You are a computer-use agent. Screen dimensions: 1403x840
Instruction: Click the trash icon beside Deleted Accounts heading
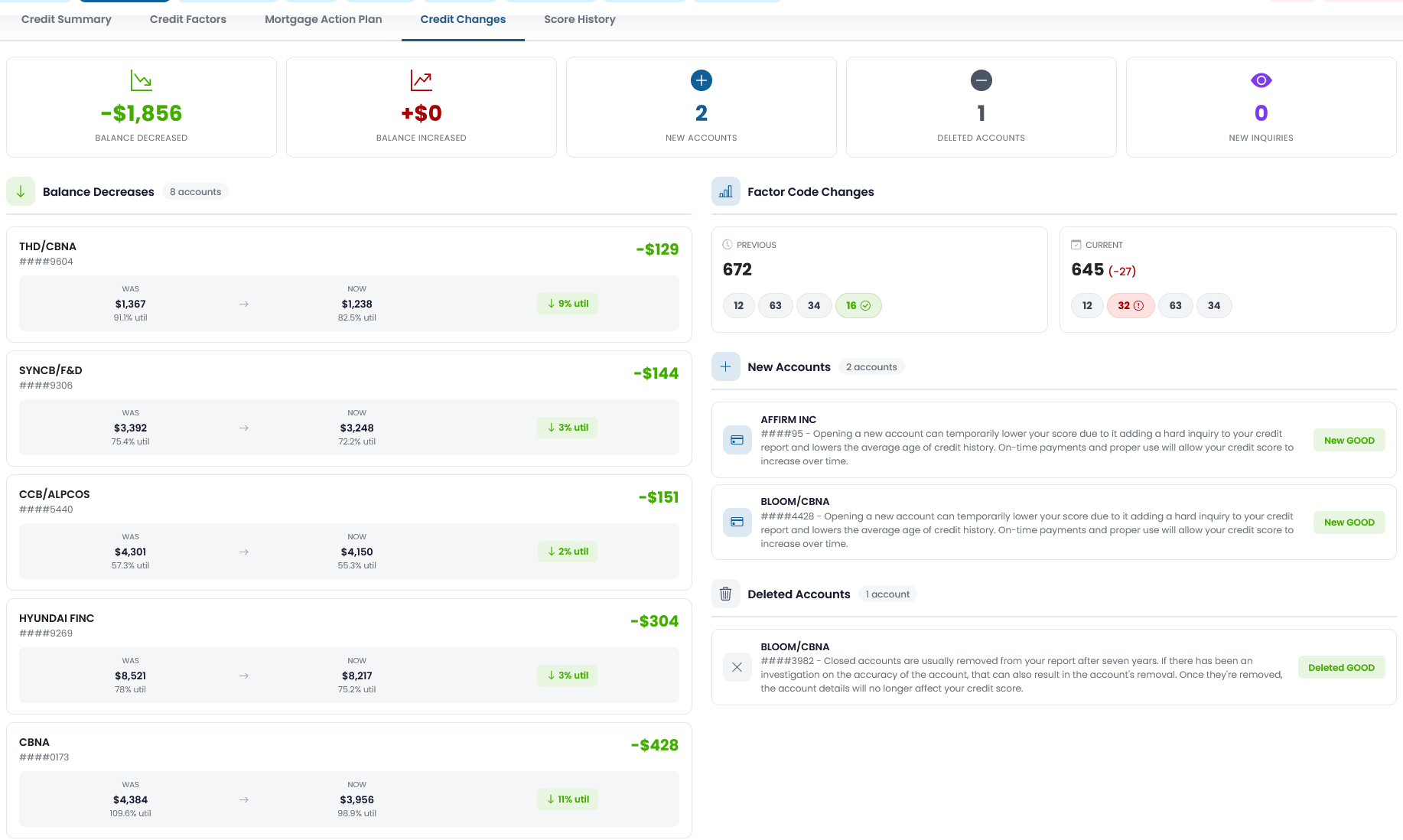(725, 594)
